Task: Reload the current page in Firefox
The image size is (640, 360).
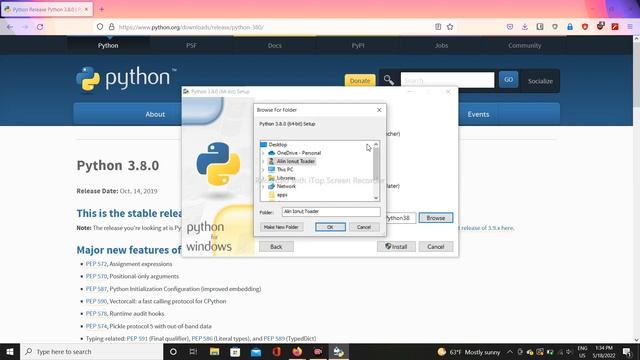Action: pyautogui.click(x=40, y=27)
